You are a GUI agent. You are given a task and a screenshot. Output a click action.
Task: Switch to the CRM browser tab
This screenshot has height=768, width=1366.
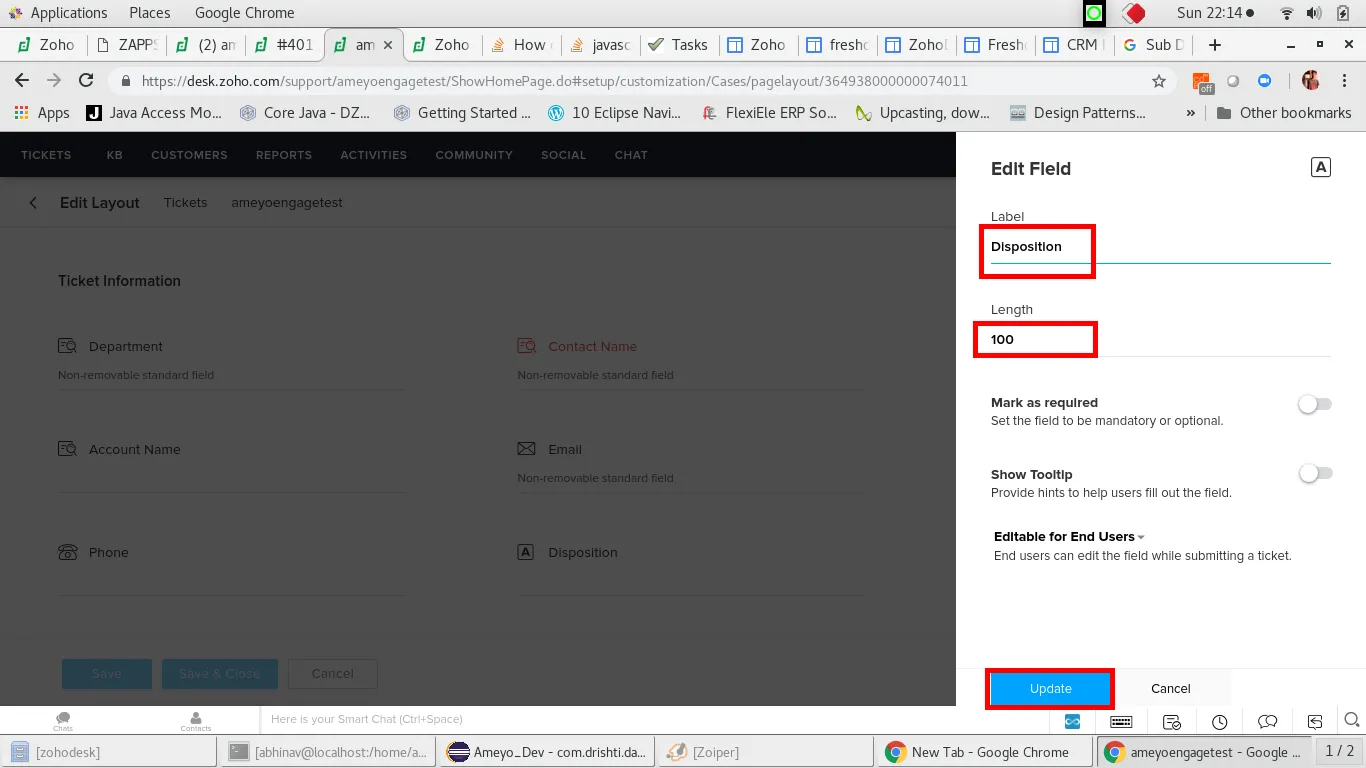click(1073, 45)
